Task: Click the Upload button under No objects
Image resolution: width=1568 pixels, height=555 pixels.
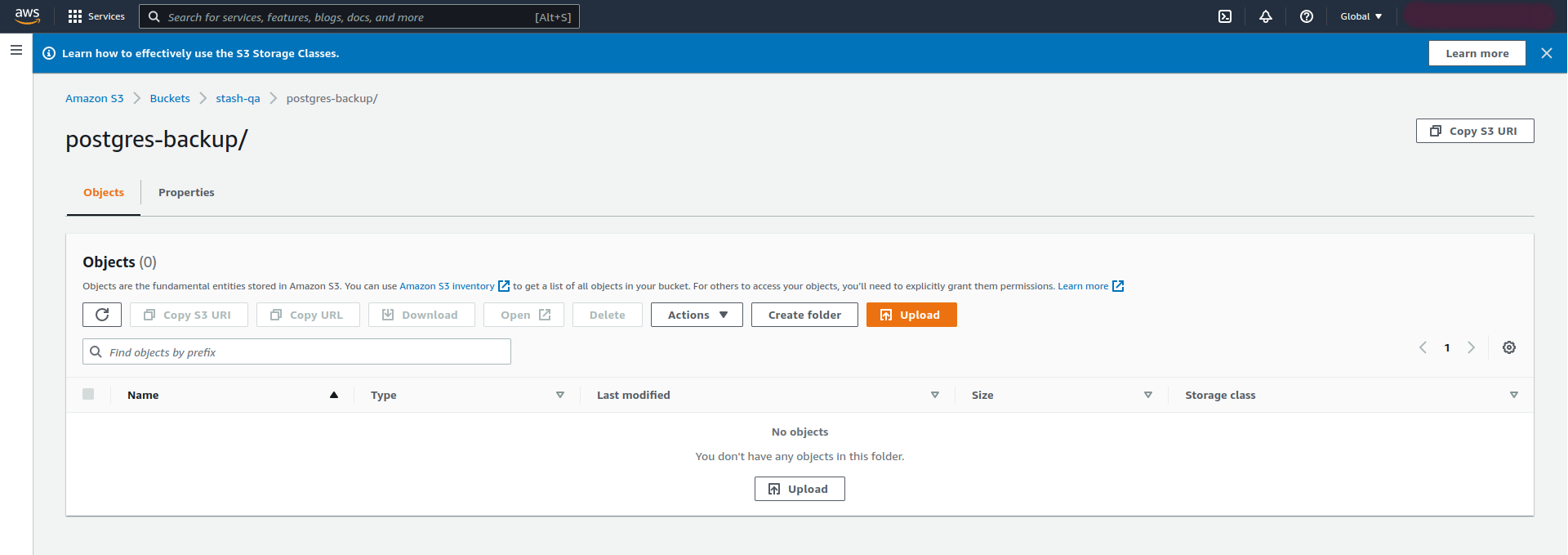Action: pos(800,489)
